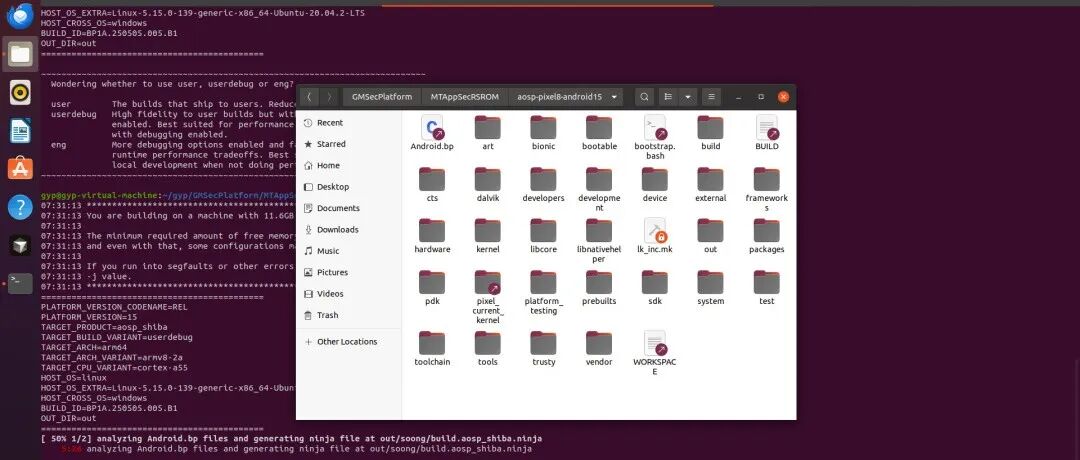The width and height of the screenshot is (1080, 460).
Task: Open the file manager hamburger menu
Action: pyautogui.click(x=712, y=97)
